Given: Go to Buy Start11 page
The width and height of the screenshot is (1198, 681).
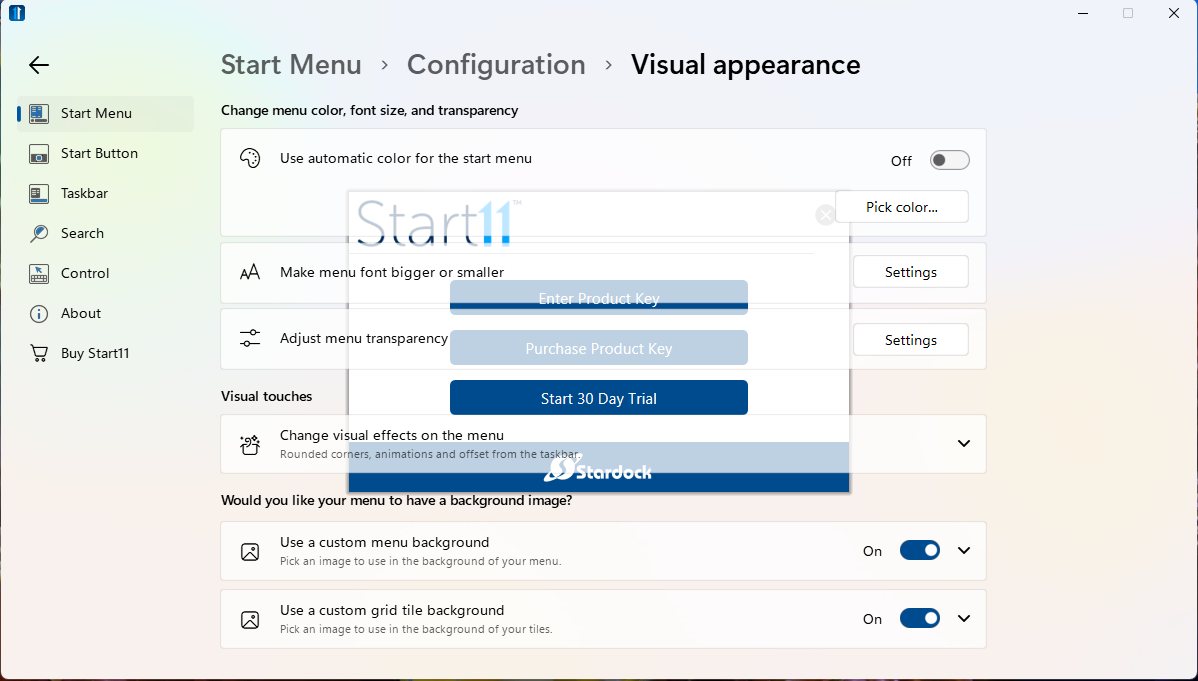Looking at the screenshot, I should coord(105,353).
